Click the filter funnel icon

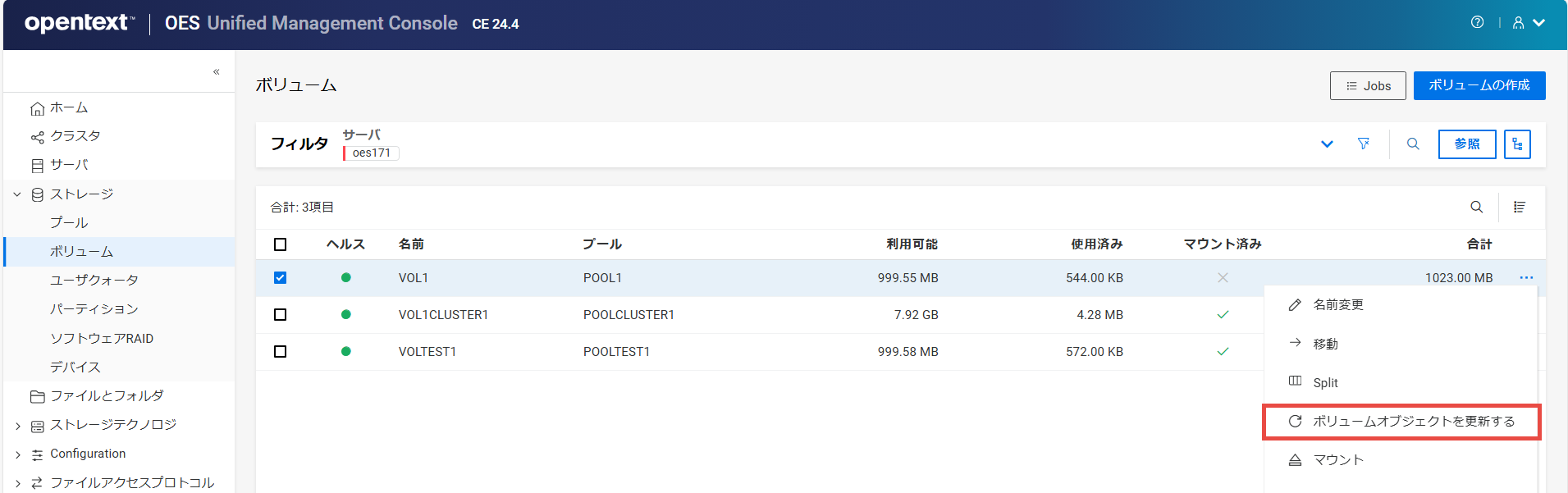pyautogui.click(x=1363, y=144)
